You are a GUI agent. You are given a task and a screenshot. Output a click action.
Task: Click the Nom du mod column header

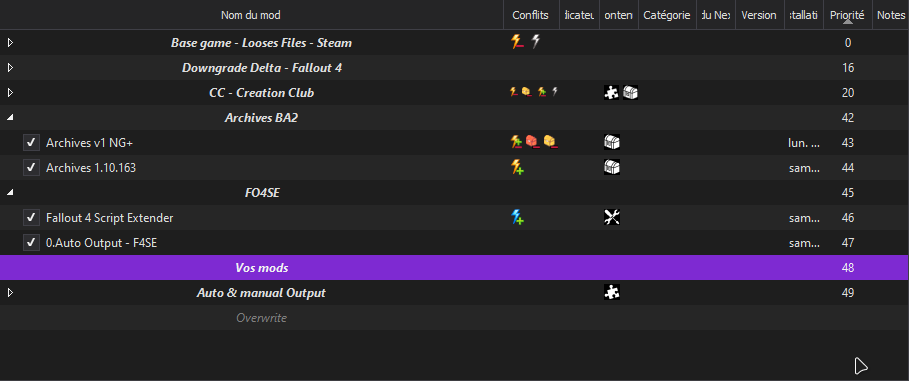click(x=250, y=15)
